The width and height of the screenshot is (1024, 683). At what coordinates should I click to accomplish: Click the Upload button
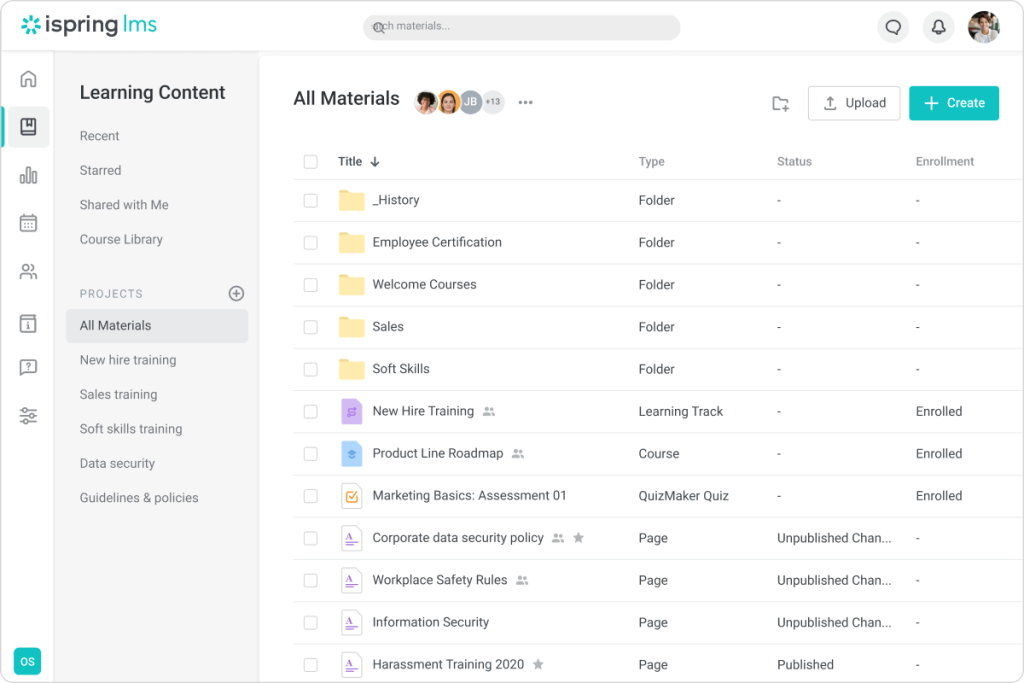pyautogui.click(x=854, y=103)
